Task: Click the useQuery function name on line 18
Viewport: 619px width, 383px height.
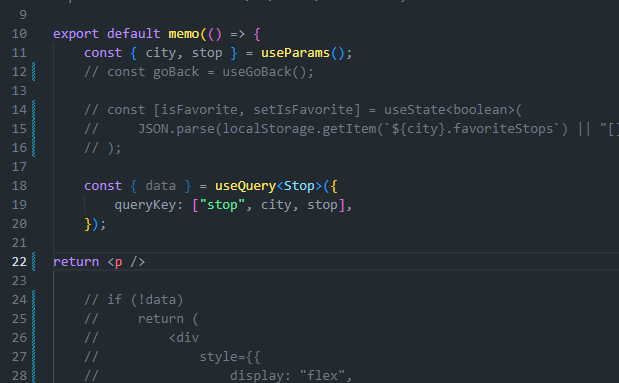Action: (245, 186)
